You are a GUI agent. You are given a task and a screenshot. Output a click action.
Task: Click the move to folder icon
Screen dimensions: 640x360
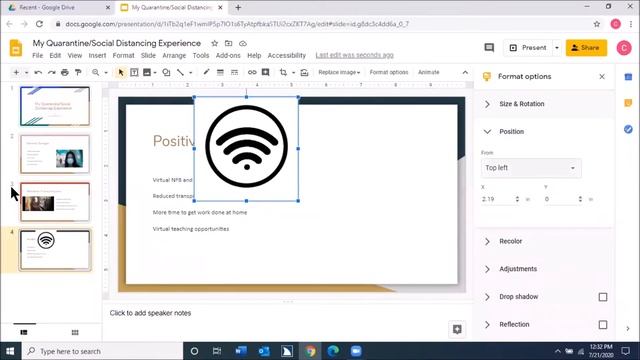[x=229, y=43]
